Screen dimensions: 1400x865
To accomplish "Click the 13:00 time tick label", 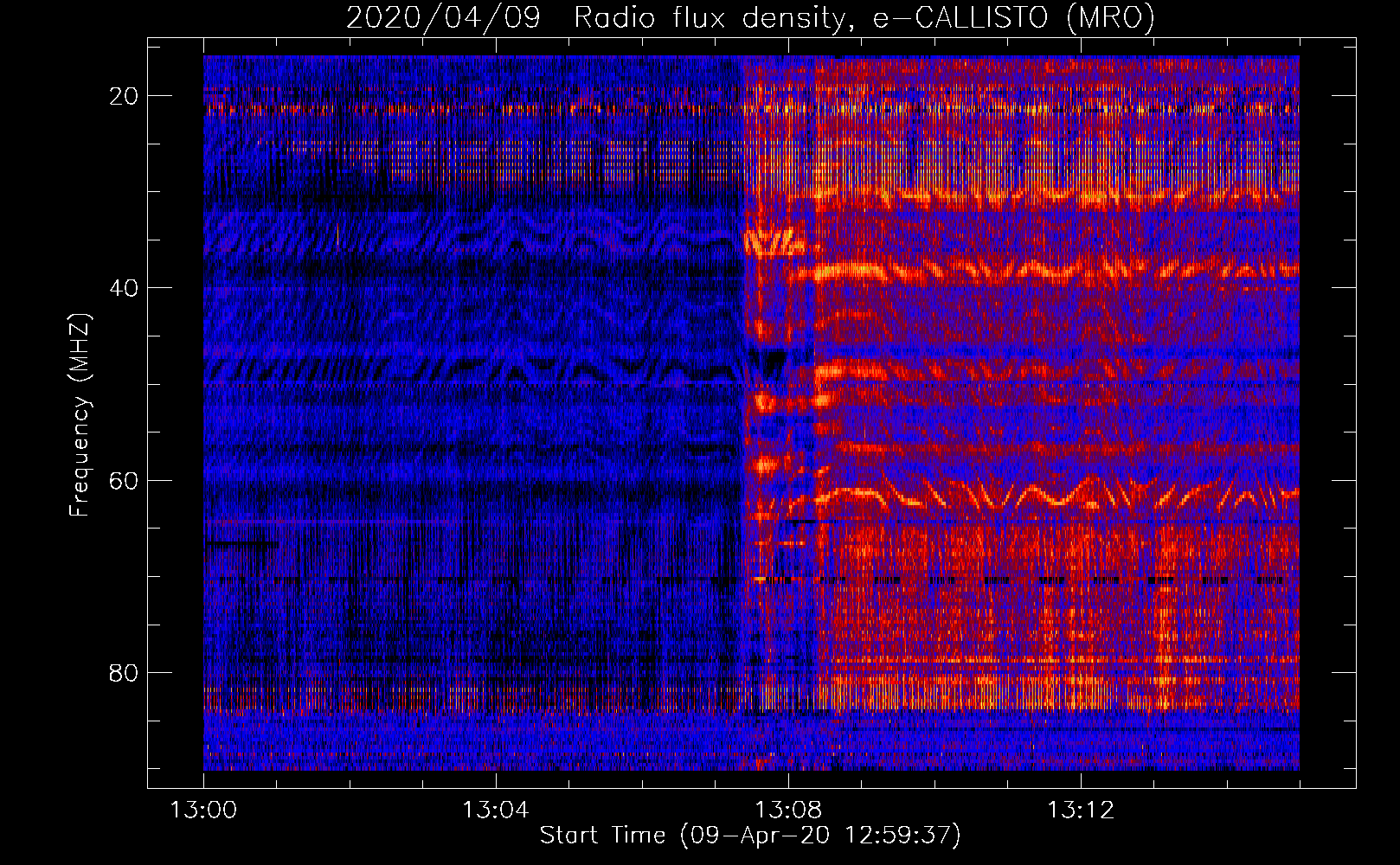I will pos(203,811).
